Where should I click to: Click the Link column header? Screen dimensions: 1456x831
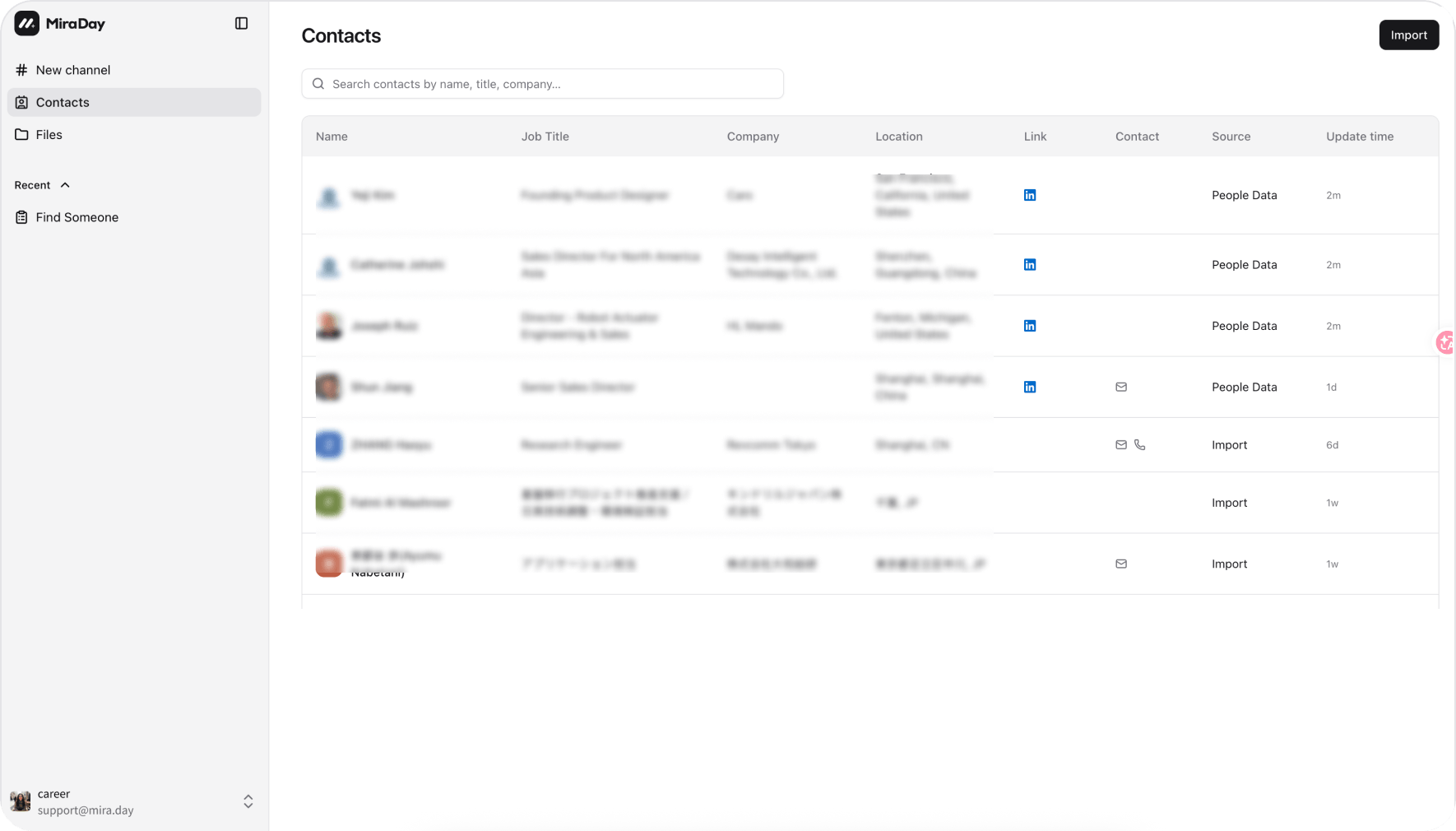pyautogui.click(x=1035, y=137)
